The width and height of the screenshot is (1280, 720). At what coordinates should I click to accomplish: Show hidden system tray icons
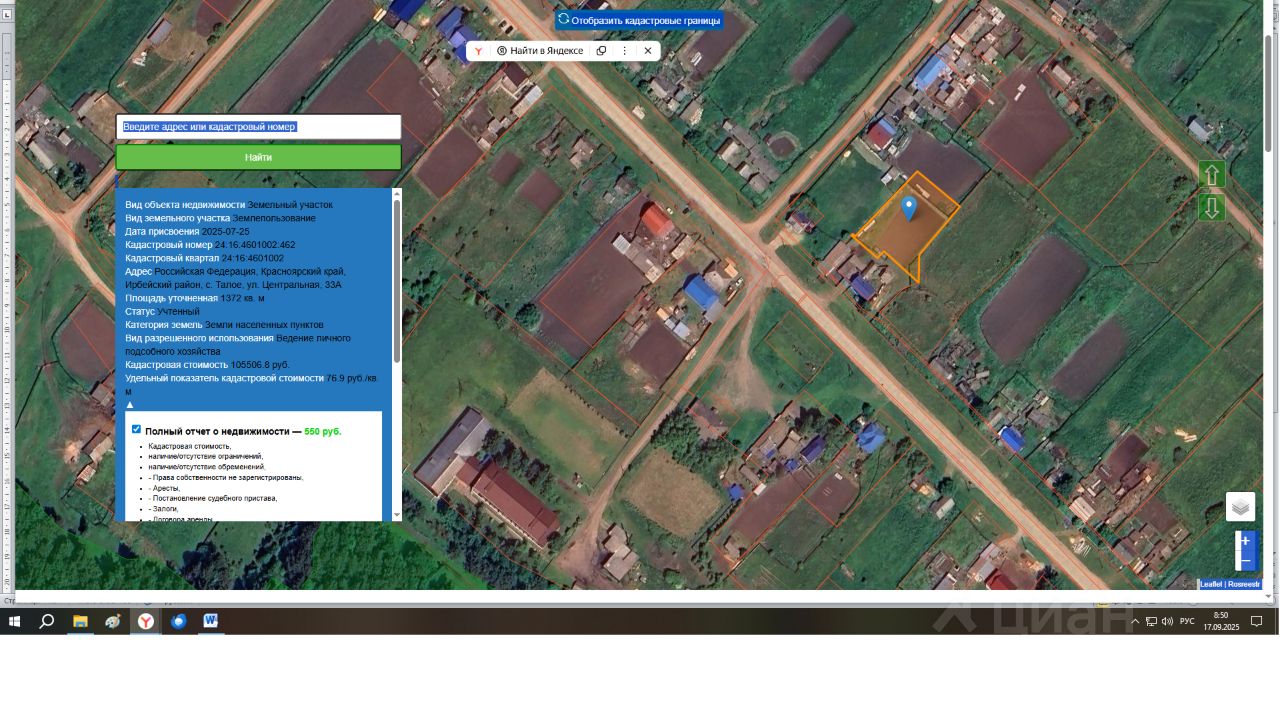[1134, 621]
